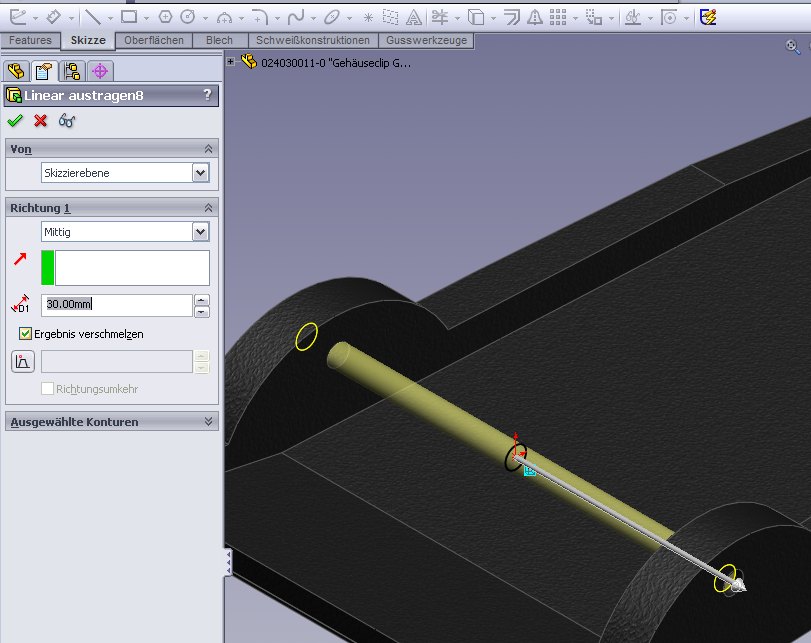Open the ConfigurationManager tab icon
Image resolution: width=811 pixels, height=643 pixels.
pyautogui.click(x=72, y=71)
